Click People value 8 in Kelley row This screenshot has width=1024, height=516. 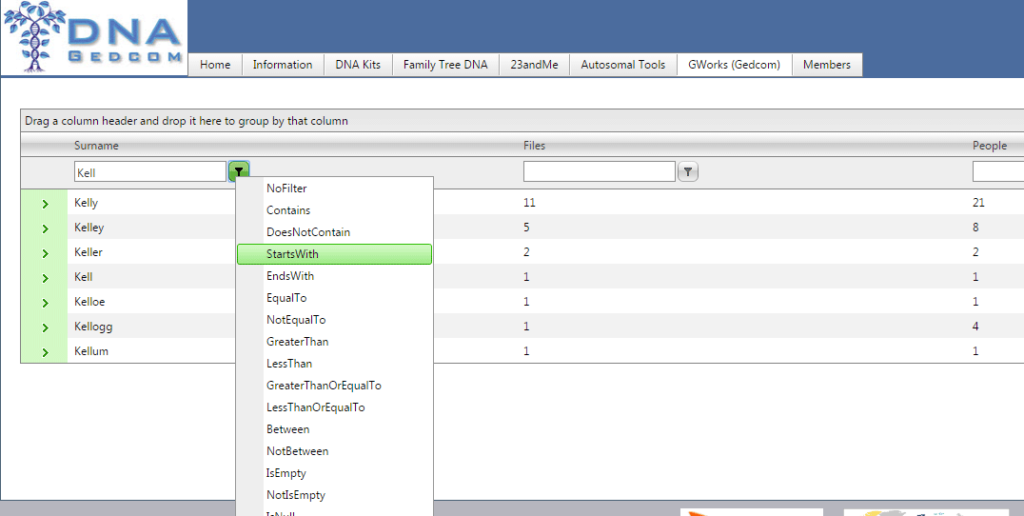click(x=976, y=228)
